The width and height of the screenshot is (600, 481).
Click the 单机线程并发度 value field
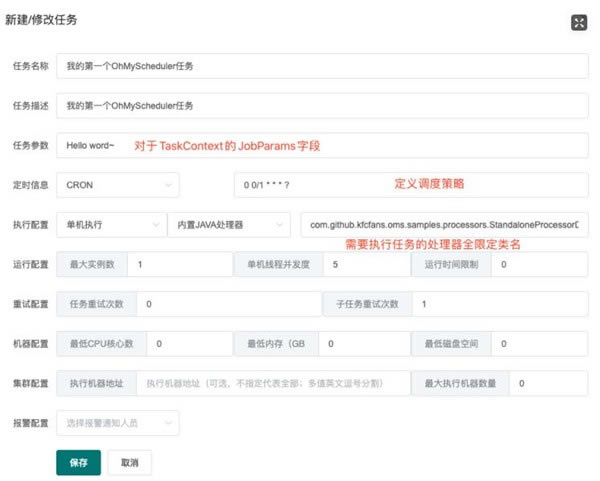[x=367, y=264]
